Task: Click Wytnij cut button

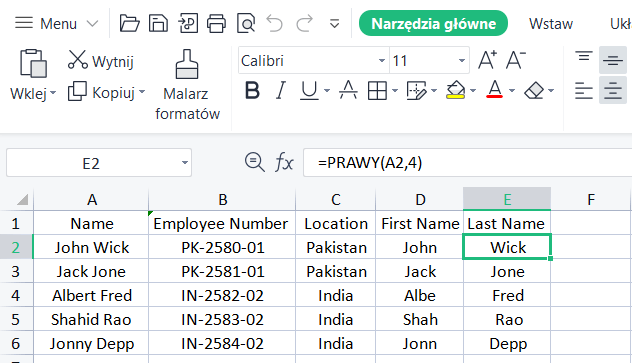Action: tap(101, 61)
